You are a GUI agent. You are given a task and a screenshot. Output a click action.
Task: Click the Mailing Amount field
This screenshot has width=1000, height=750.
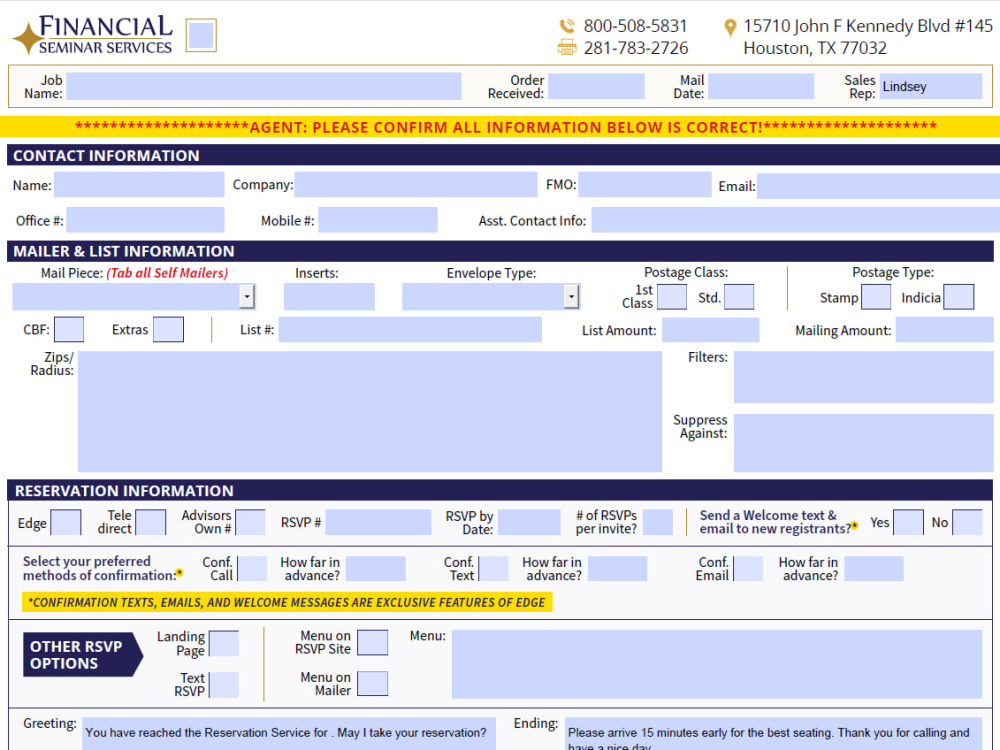coord(945,330)
